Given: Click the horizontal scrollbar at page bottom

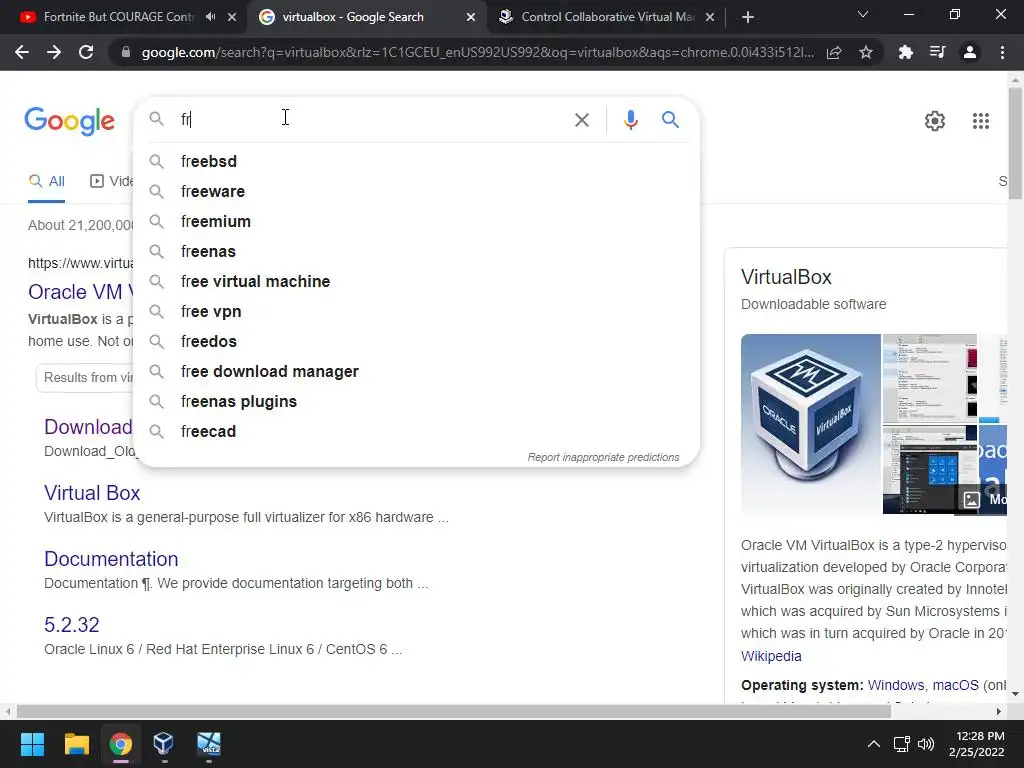Looking at the screenshot, I should tap(454, 712).
